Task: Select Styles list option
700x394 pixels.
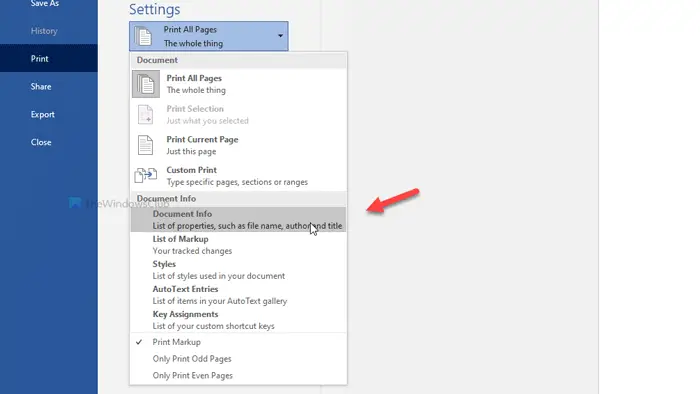Action: pyautogui.click(x=238, y=270)
